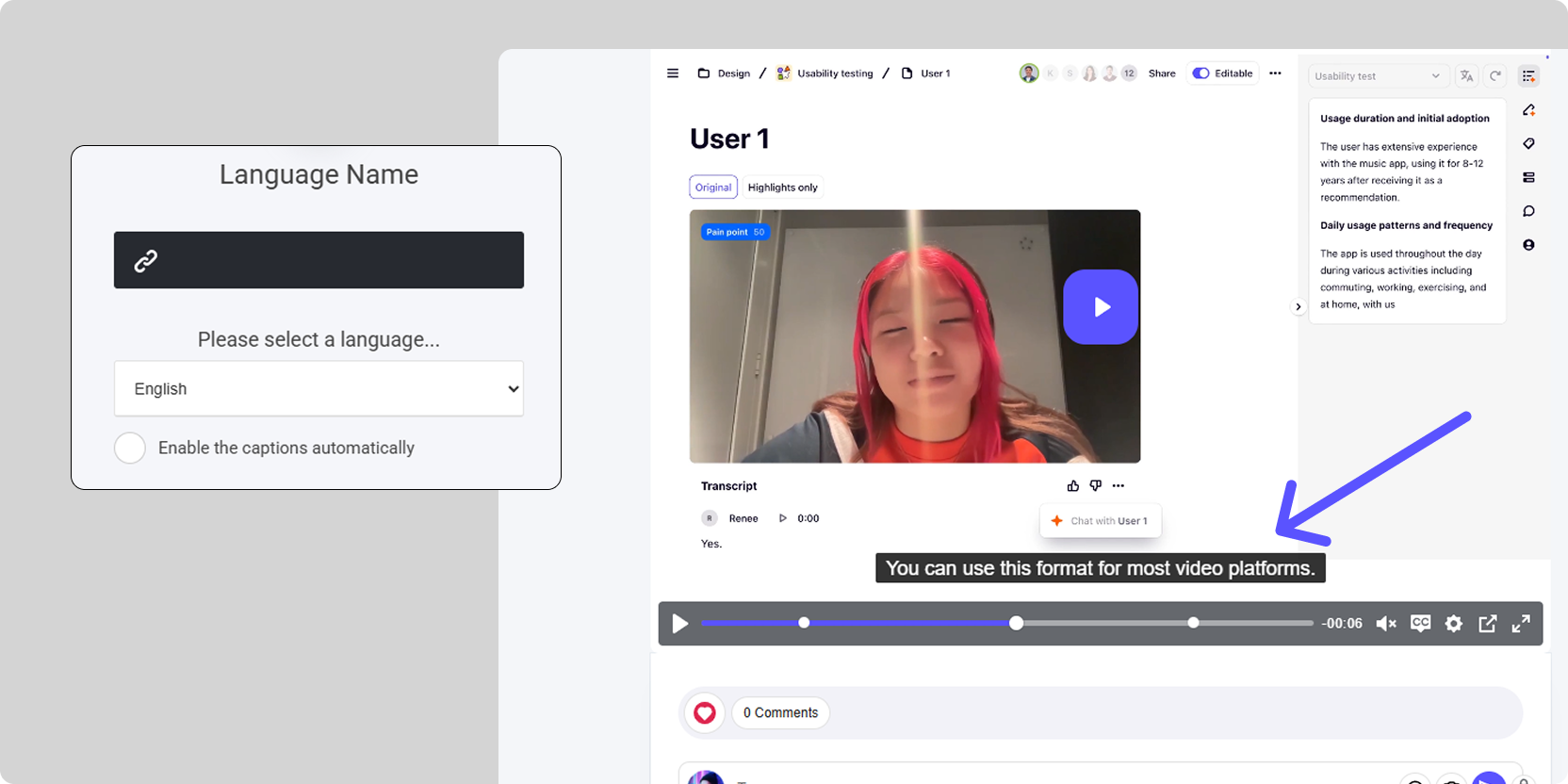Click the heart like icon
The width and height of the screenshot is (1568, 784).
tap(705, 713)
